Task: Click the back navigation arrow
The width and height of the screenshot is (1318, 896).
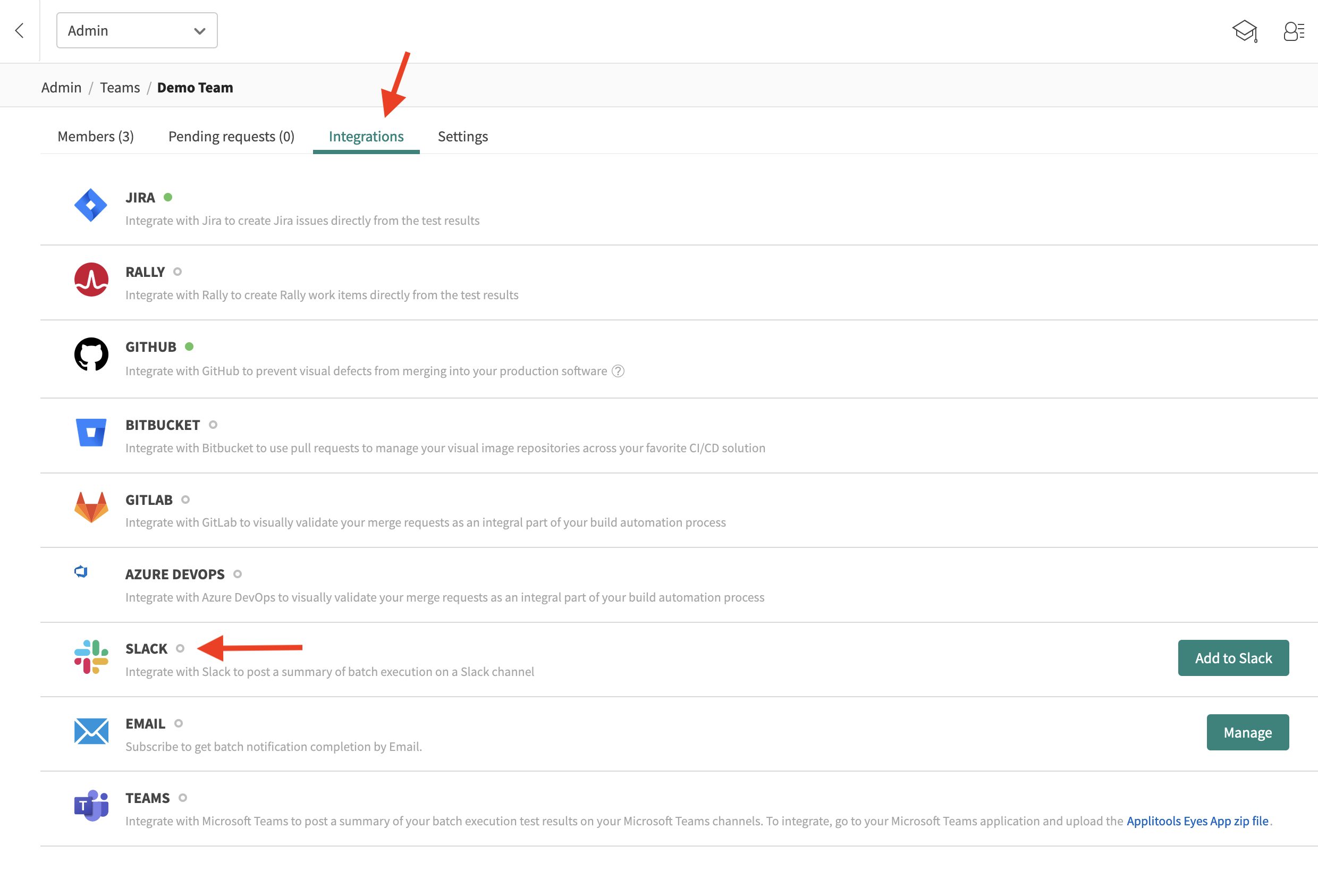Action: (19, 30)
